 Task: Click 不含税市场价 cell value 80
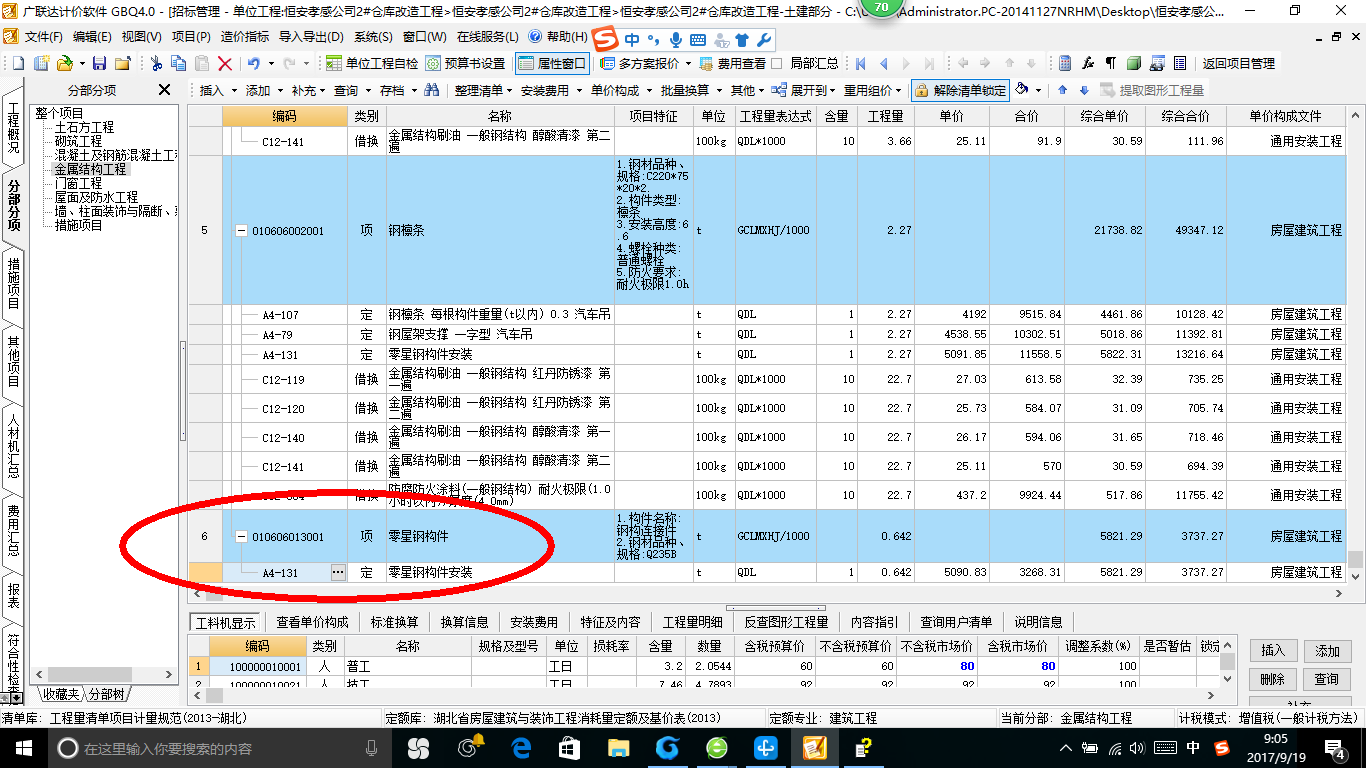936,666
